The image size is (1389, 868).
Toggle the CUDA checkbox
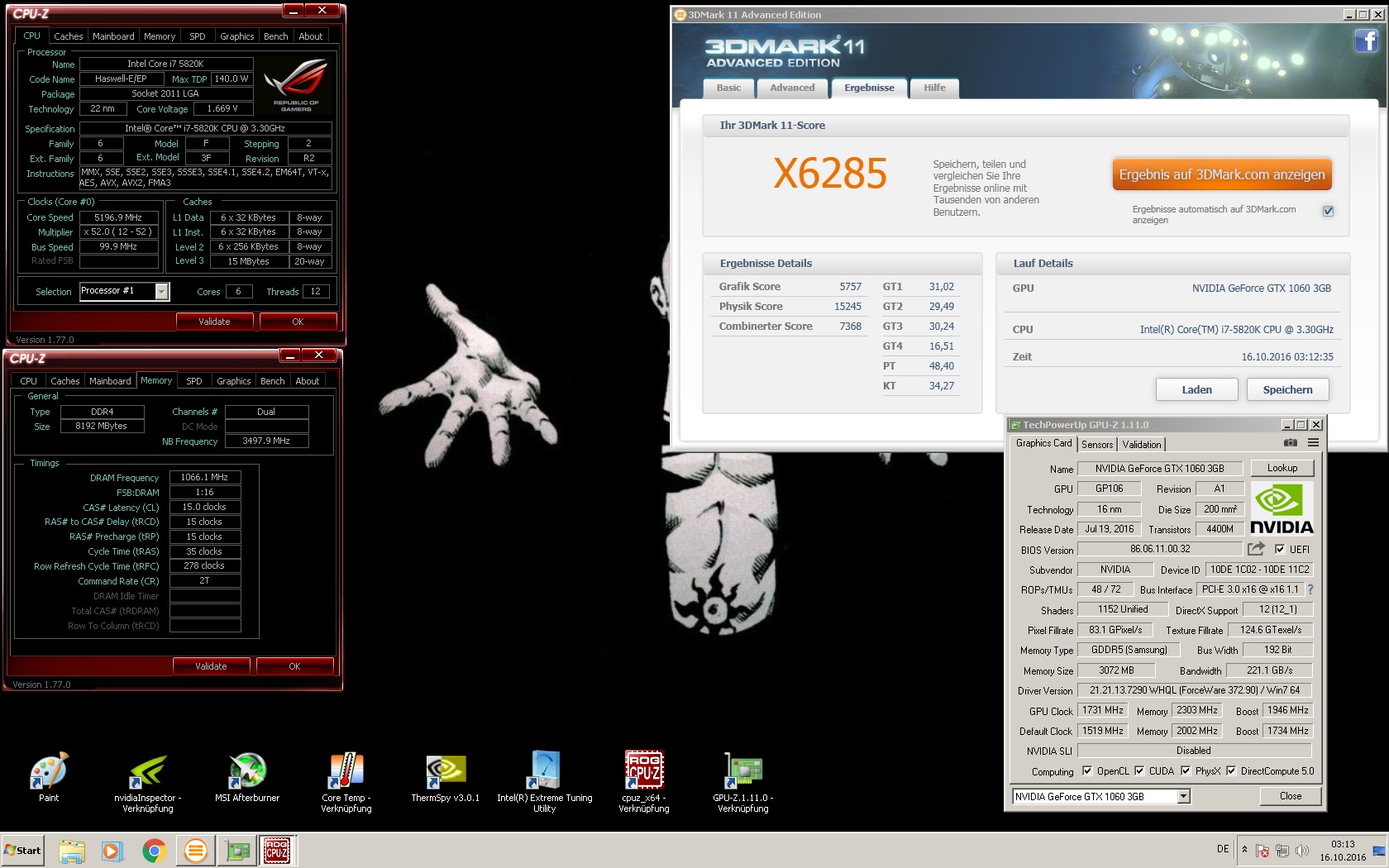(x=1139, y=770)
